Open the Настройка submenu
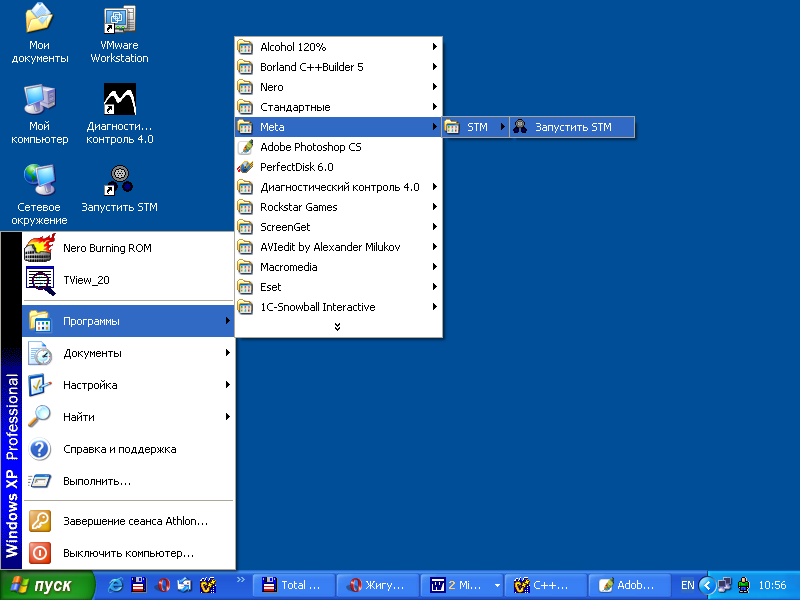 (x=129, y=385)
